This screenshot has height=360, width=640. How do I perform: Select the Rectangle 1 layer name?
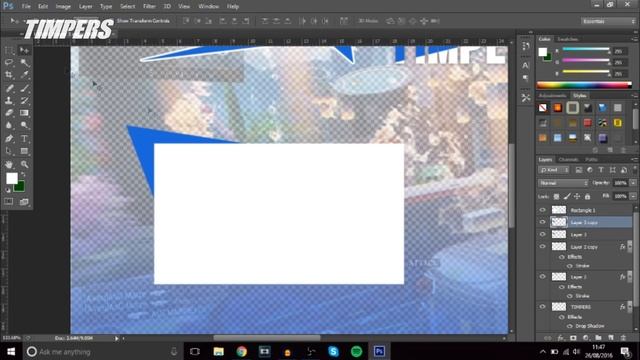(582, 210)
